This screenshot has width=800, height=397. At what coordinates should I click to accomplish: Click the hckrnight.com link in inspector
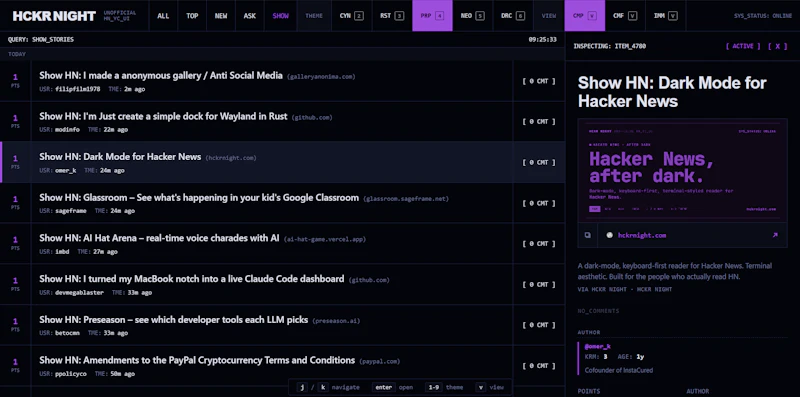pyautogui.click(x=642, y=235)
